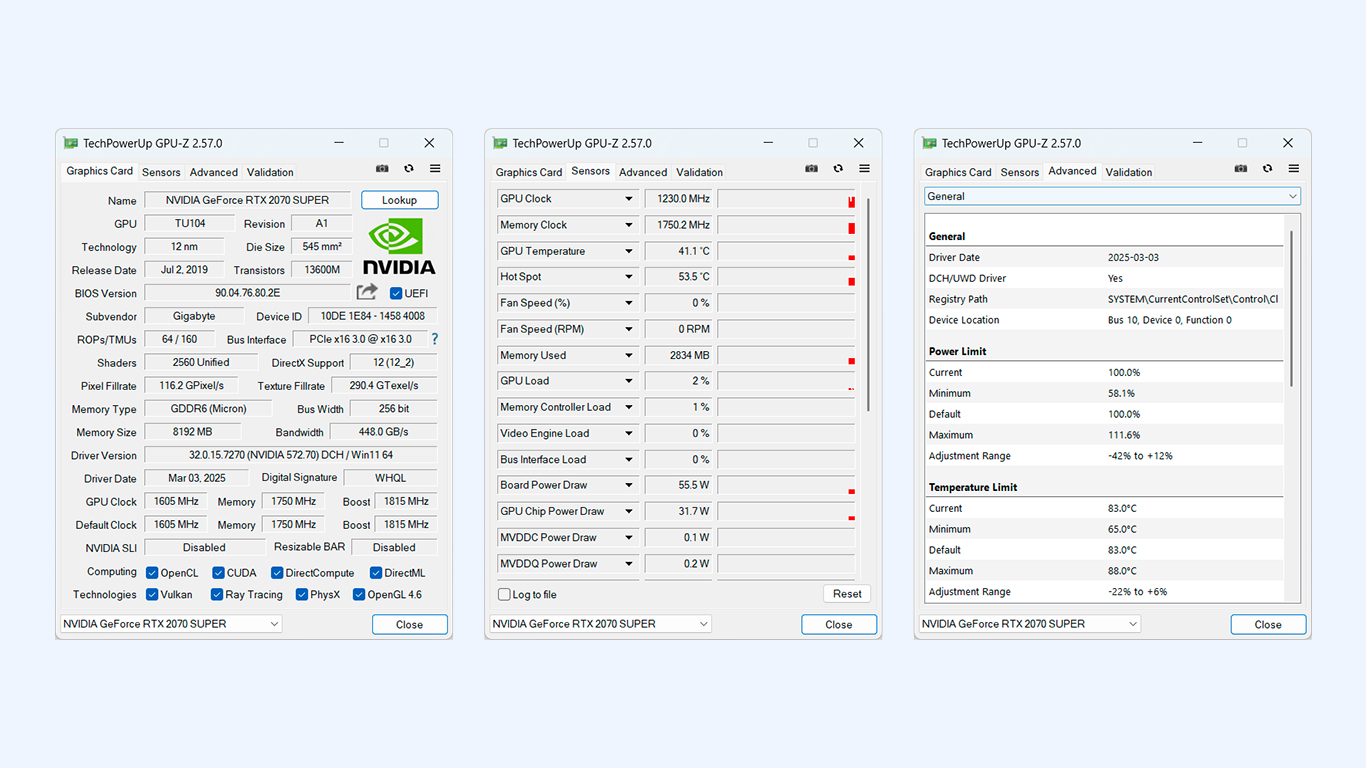Click the Power Limit Maximum '111.6%' value
1366x768 pixels.
[x=1123, y=435]
